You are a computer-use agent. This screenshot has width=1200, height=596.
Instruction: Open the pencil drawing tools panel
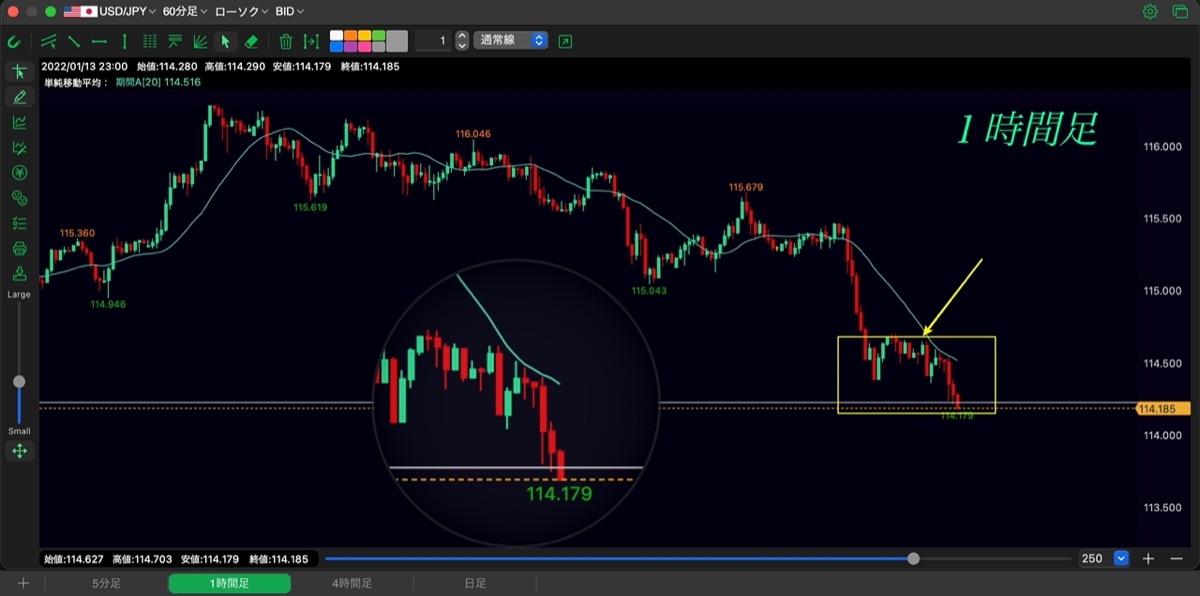pyautogui.click(x=19, y=97)
